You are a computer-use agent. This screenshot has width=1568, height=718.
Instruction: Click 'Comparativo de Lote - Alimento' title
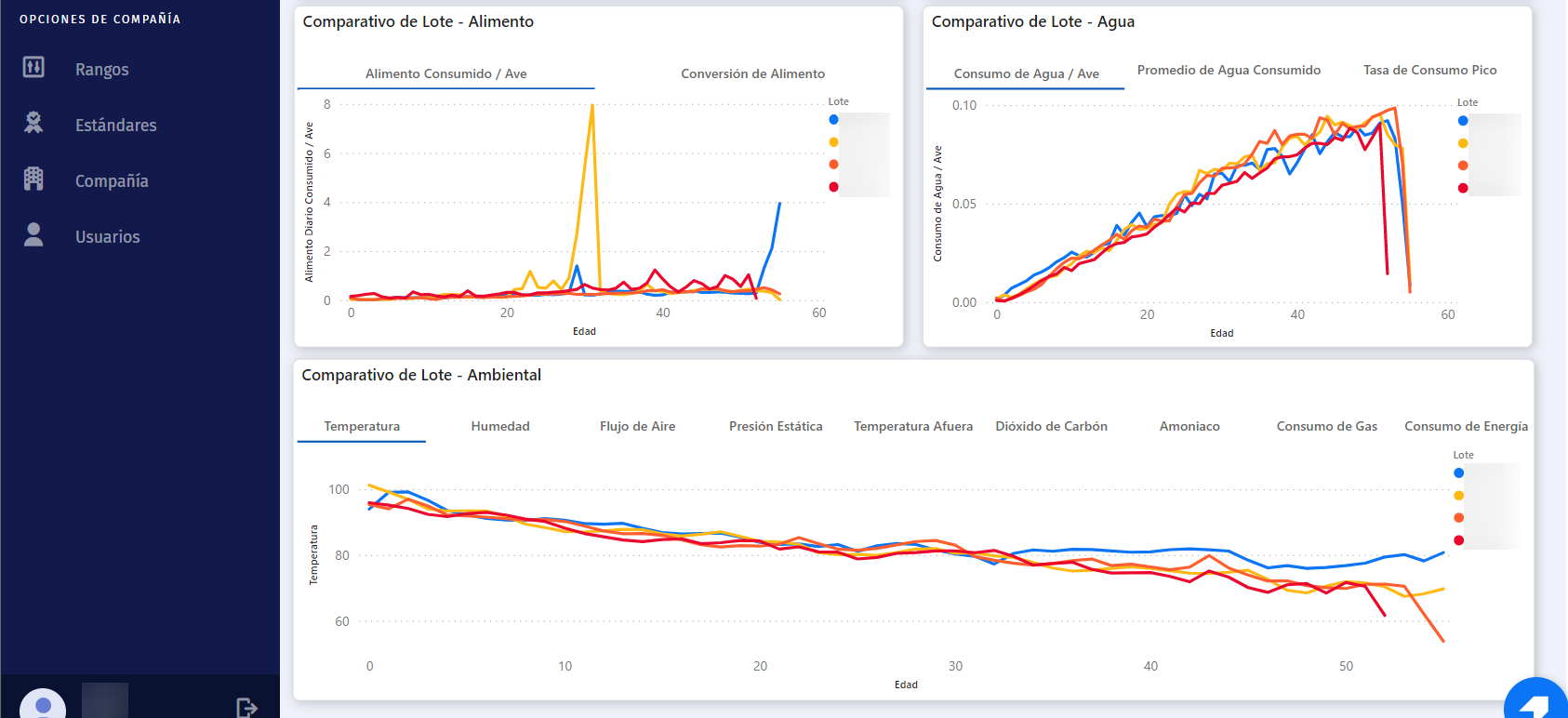coord(419,21)
